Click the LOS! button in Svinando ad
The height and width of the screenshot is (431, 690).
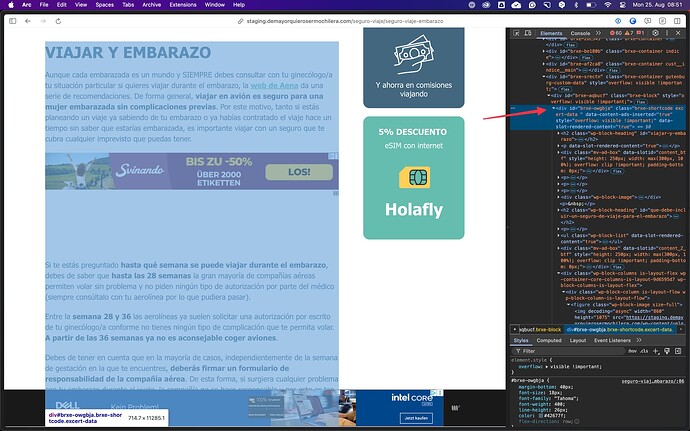click(x=299, y=172)
